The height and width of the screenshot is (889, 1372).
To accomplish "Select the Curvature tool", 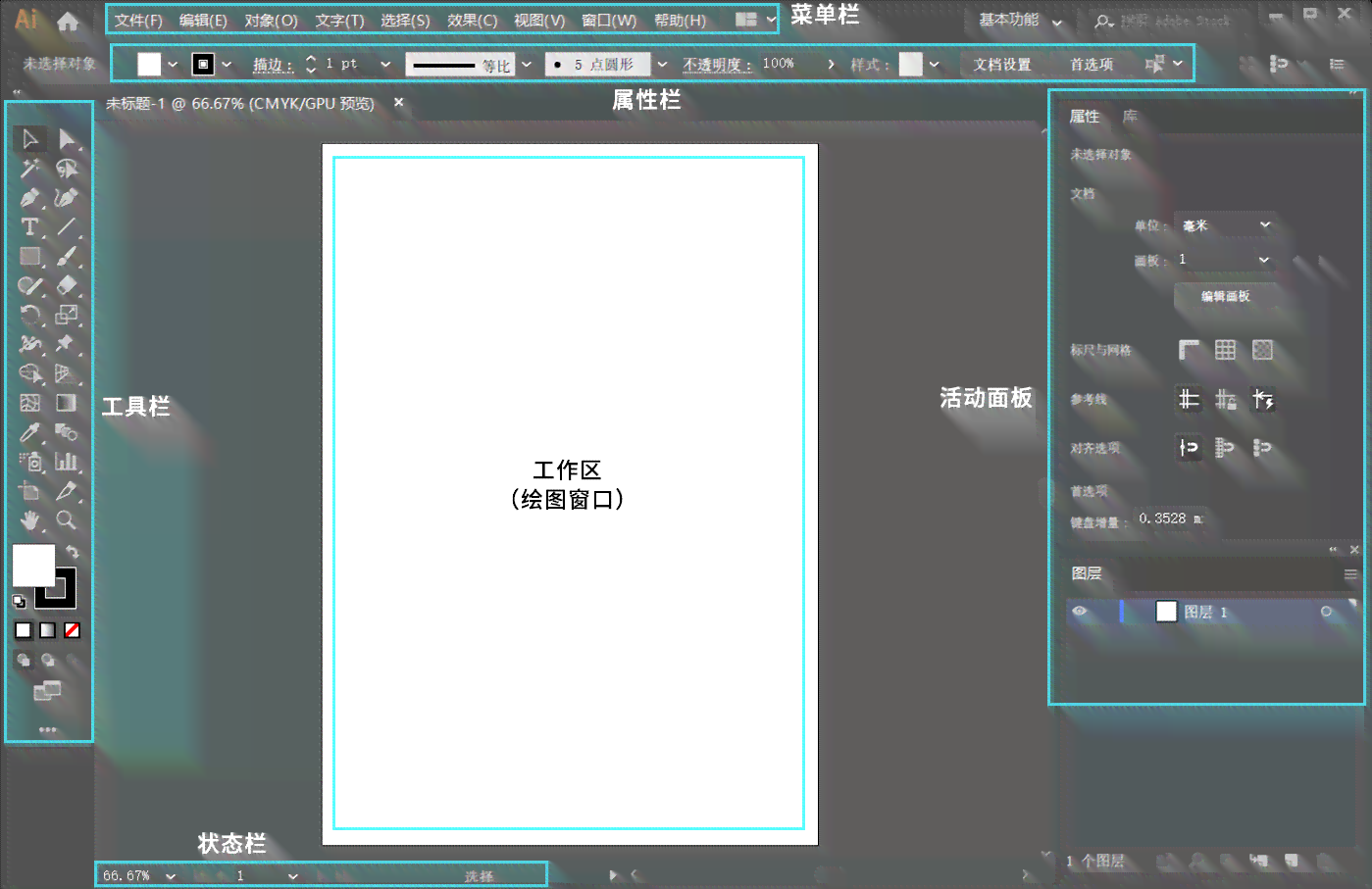I will pyautogui.click(x=67, y=198).
